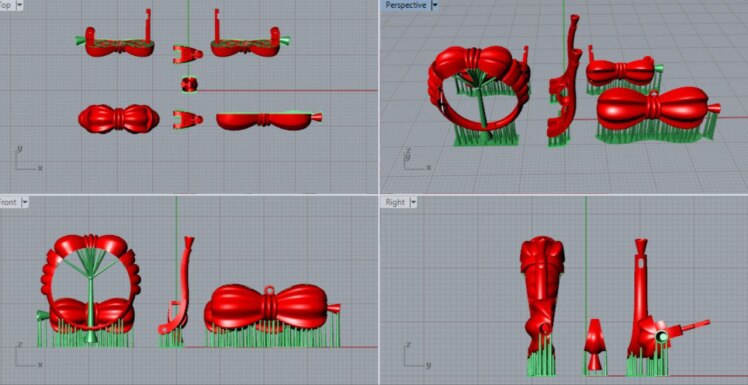Click the Right viewport title label
Image resolution: width=748 pixels, height=385 pixels.
click(x=395, y=202)
